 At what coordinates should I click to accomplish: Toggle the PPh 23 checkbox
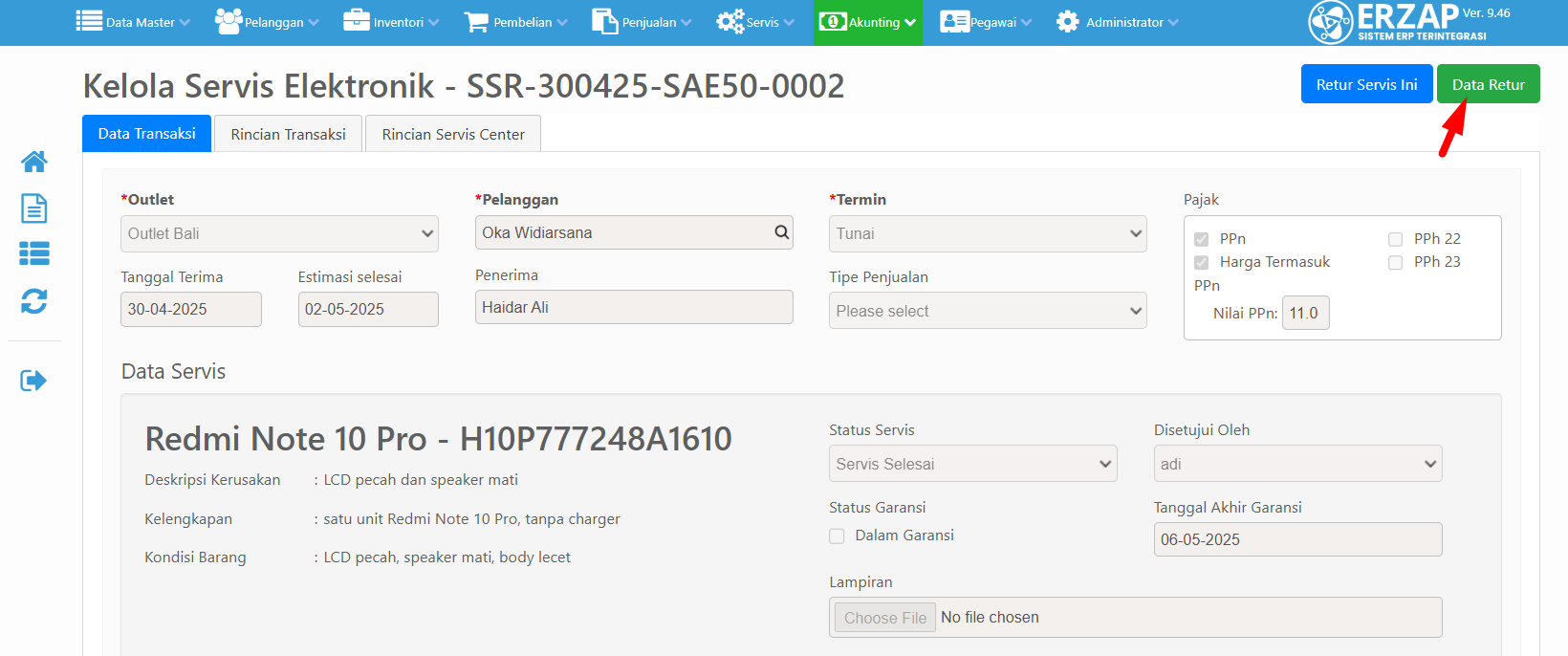coord(1395,262)
